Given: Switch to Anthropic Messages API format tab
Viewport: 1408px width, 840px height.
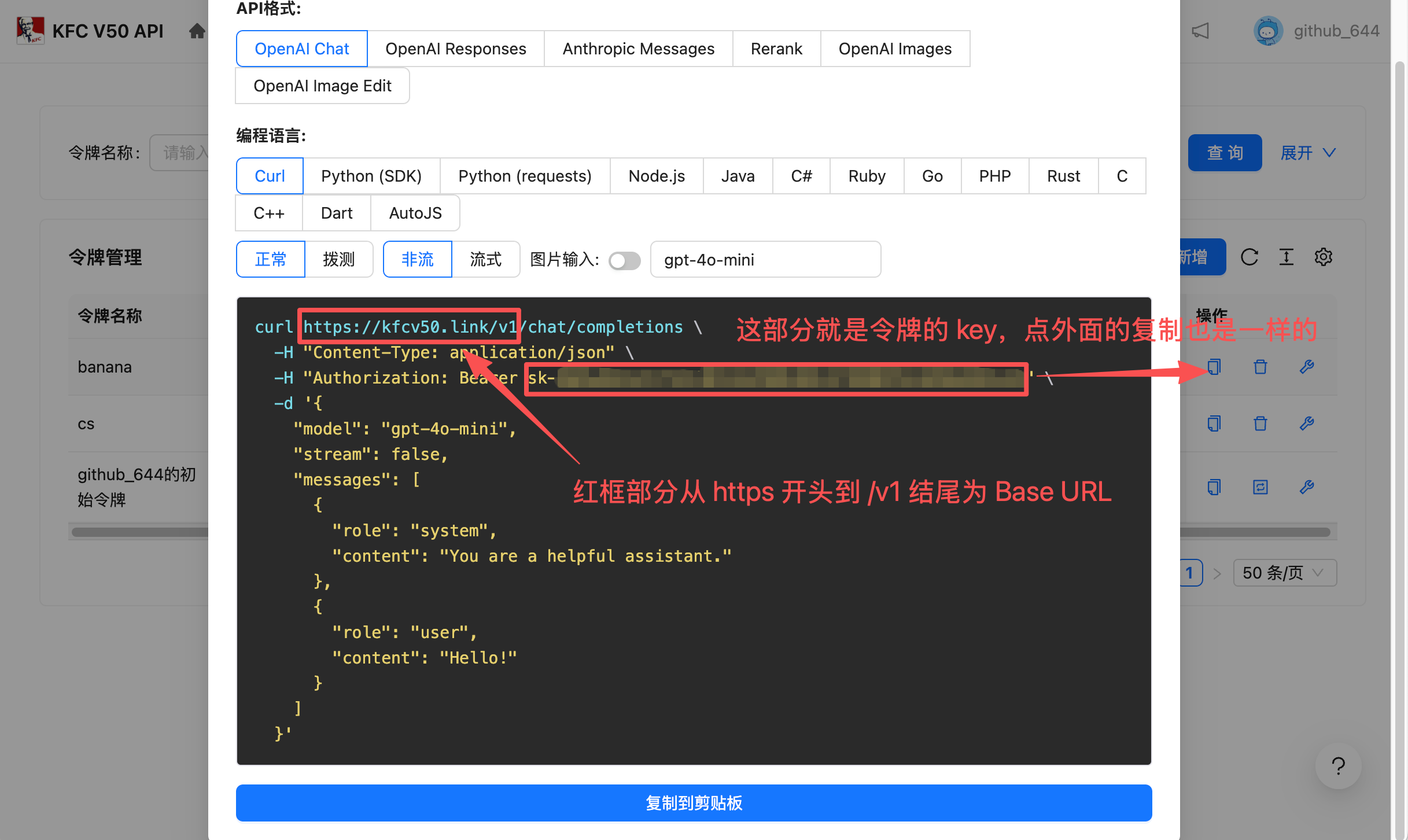Looking at the screenshot, I should 638,49.
